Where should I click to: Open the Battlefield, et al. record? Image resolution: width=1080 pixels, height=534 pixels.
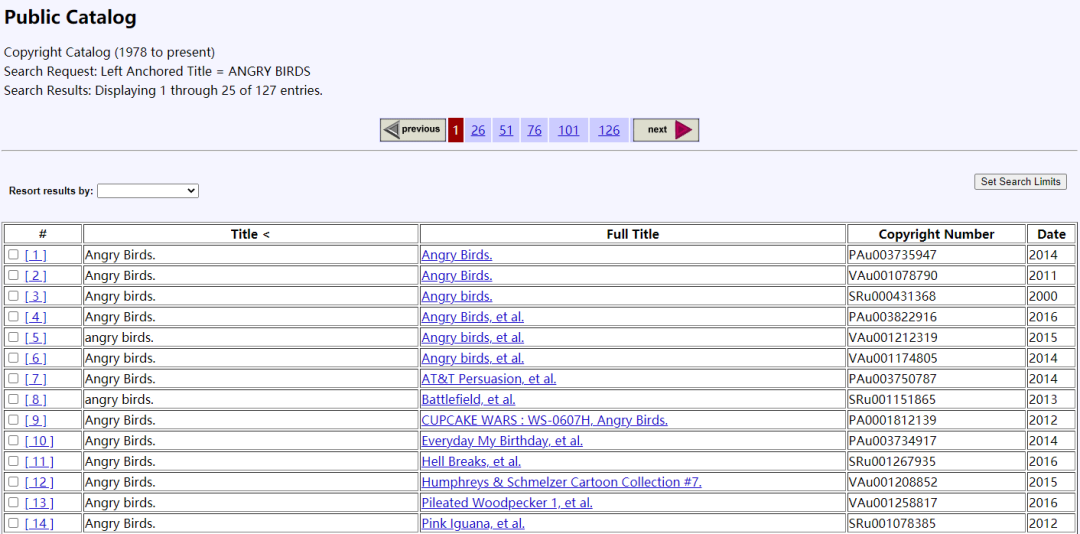point(468,400)
